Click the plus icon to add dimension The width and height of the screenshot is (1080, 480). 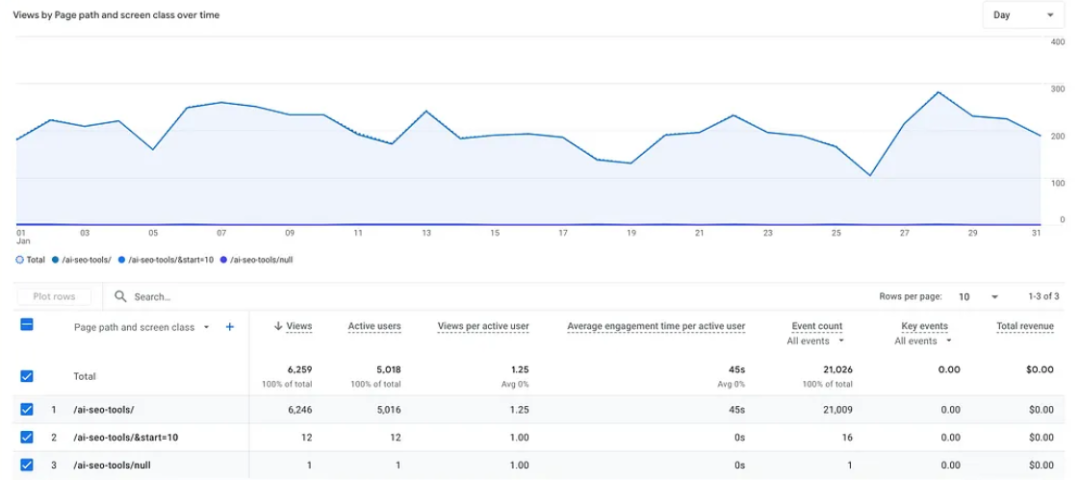(229, 327)
